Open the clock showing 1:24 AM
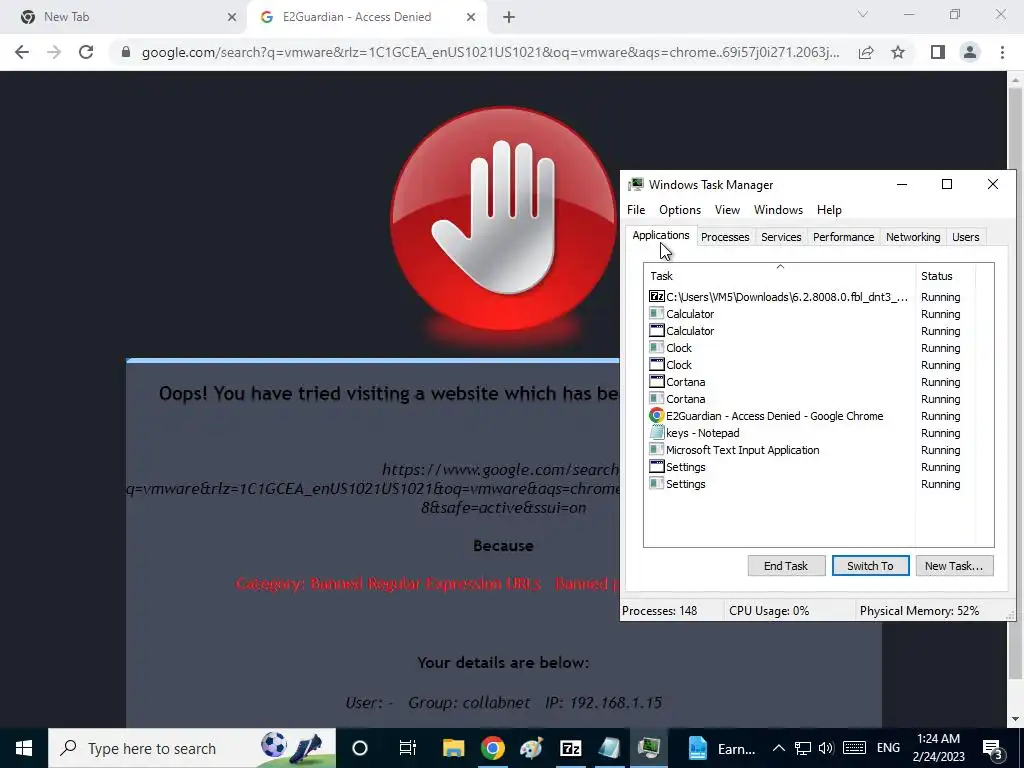The width and height of the screenshot is (1024, 768). tap(938, 748)
